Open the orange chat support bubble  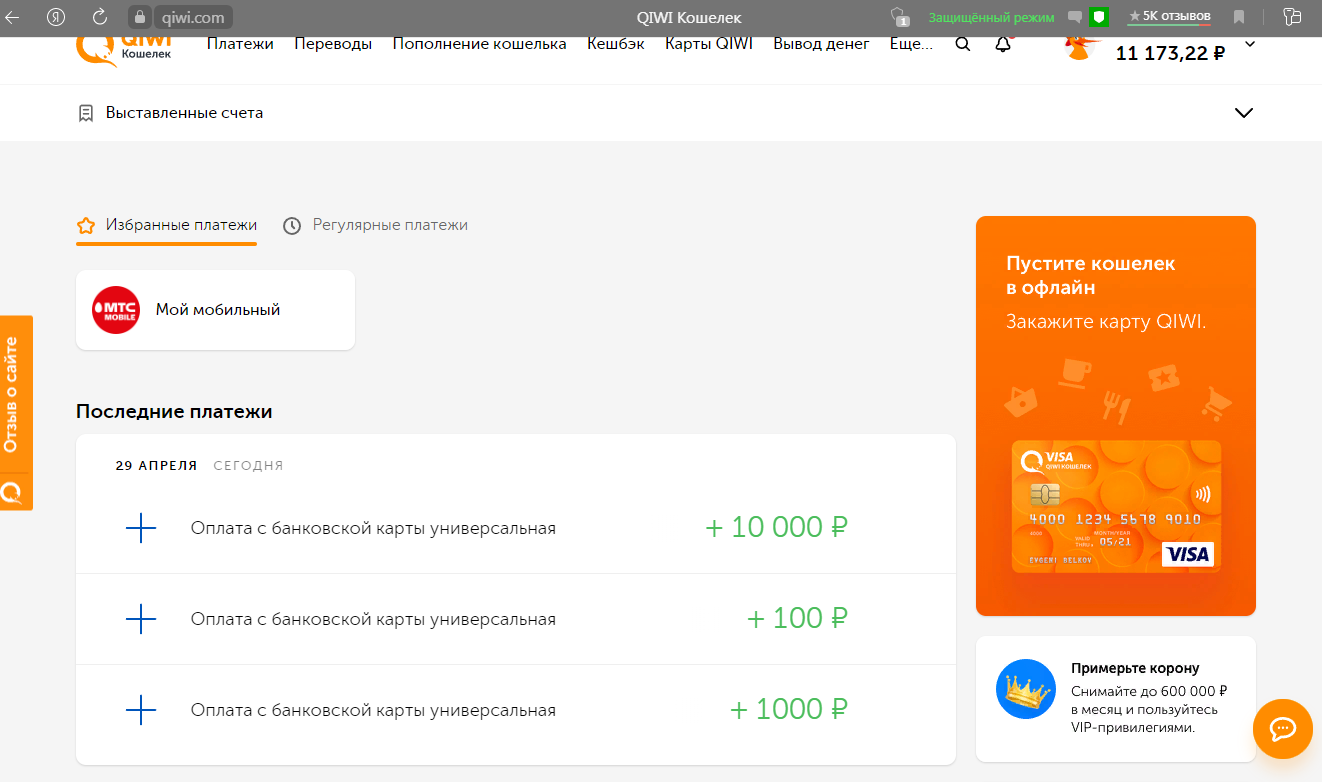[x=1282, y=728]
